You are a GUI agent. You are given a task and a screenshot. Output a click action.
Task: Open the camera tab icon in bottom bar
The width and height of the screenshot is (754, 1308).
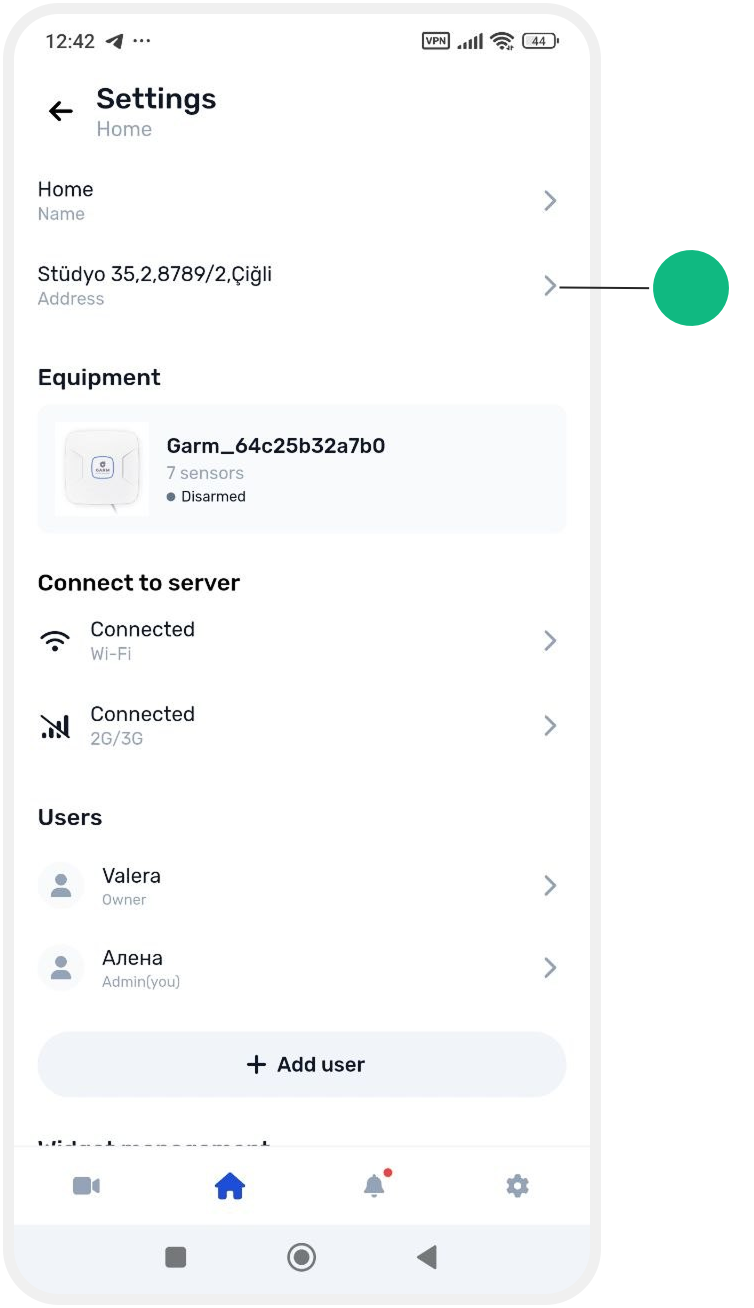coord(86,1186)
